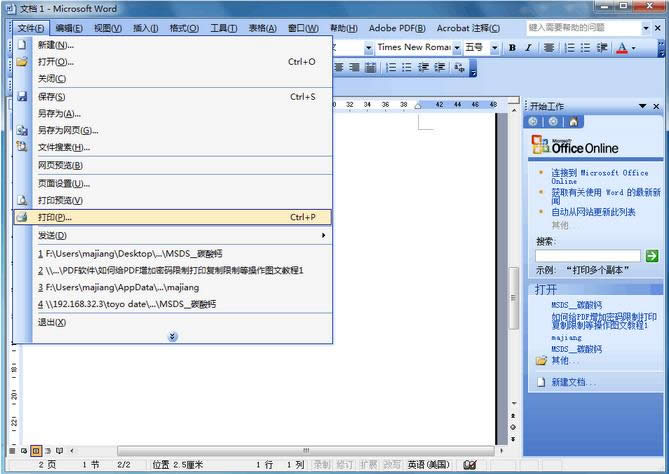Choose 另存为(A)... in File menu
The width and height of the screenshot is (669, 474).
[x=59, y=113]
